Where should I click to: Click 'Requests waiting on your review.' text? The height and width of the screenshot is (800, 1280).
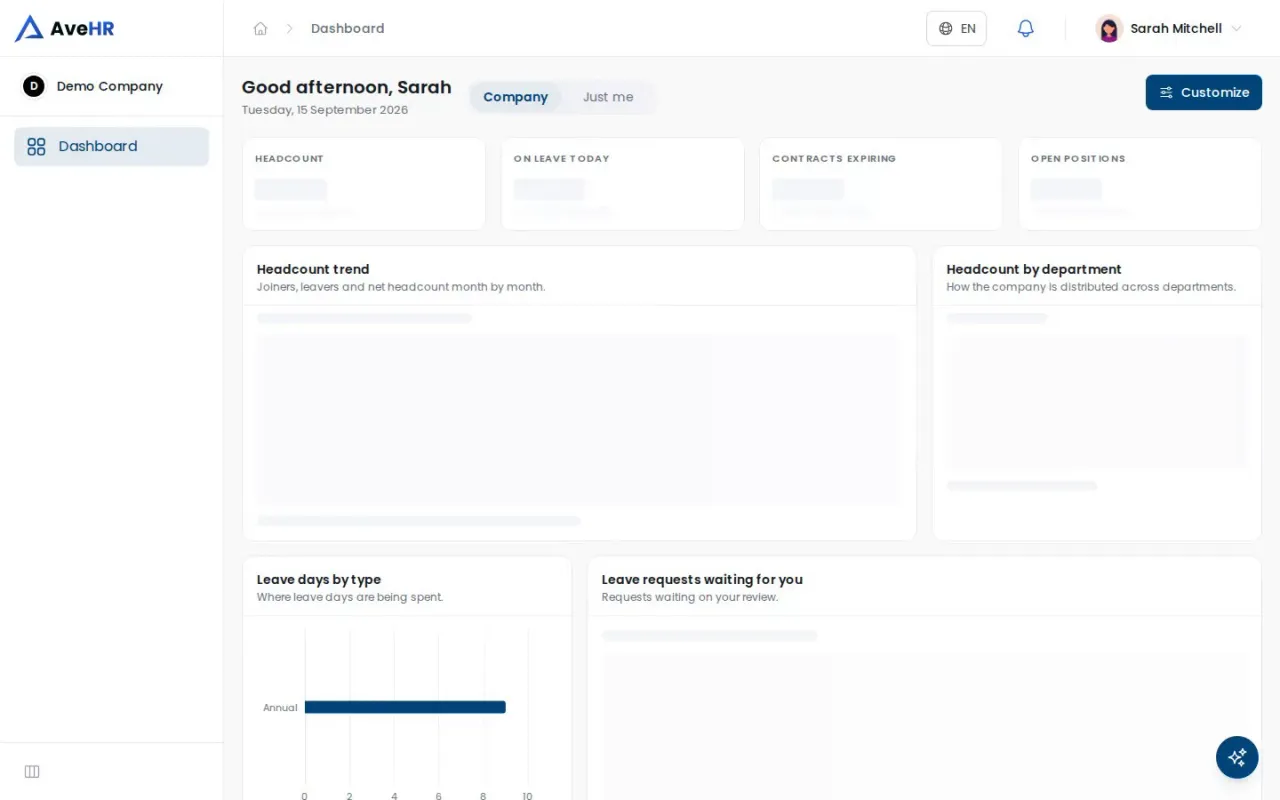coord(690,597)
